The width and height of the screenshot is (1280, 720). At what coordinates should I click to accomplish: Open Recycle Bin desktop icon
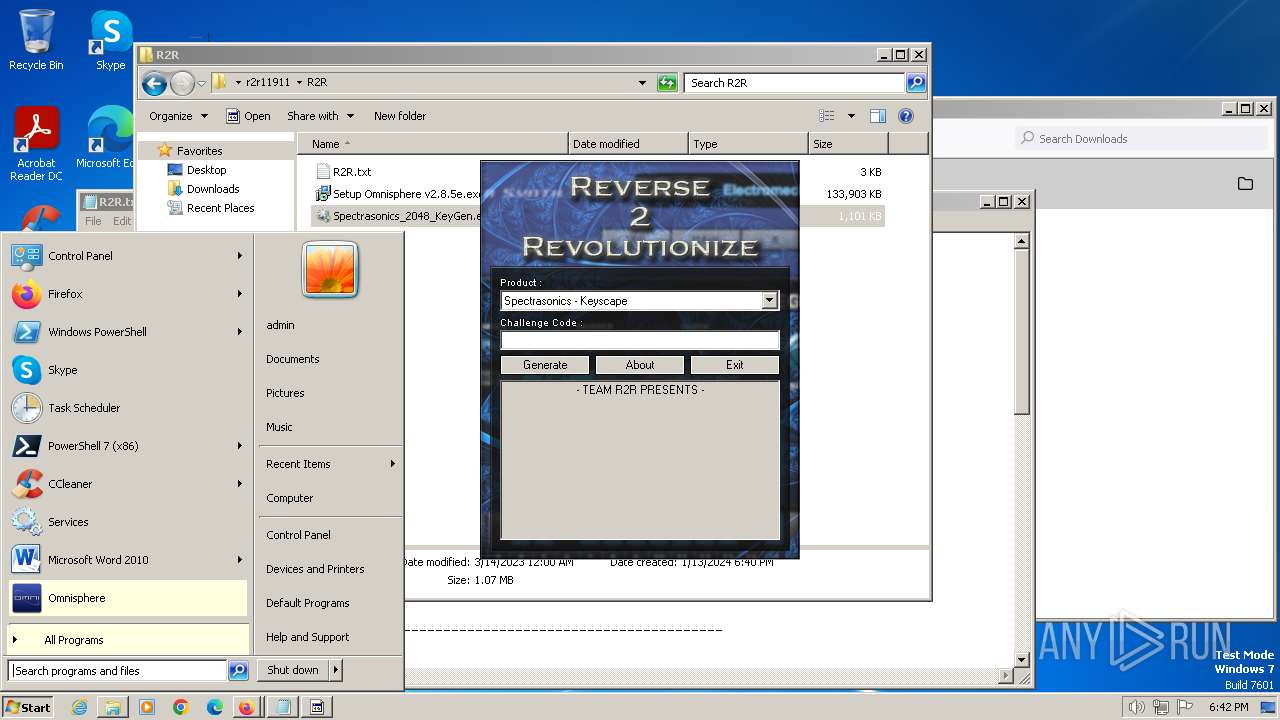(x=36, y=40)
